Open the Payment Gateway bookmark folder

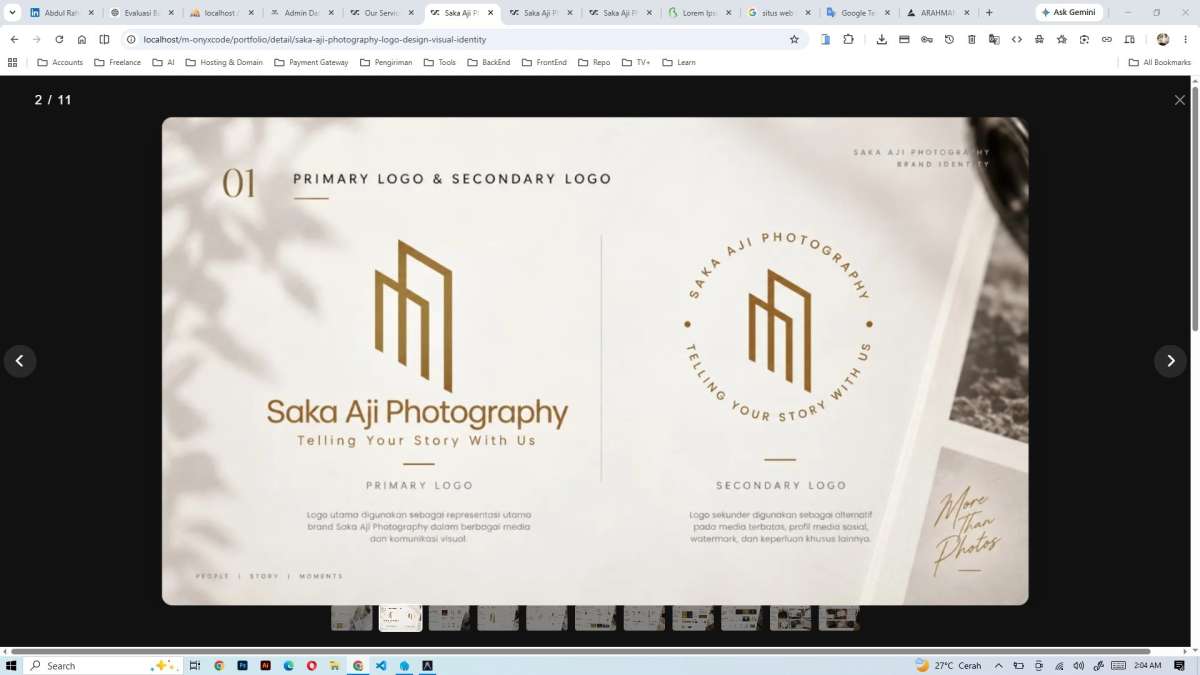click(311, 62)
